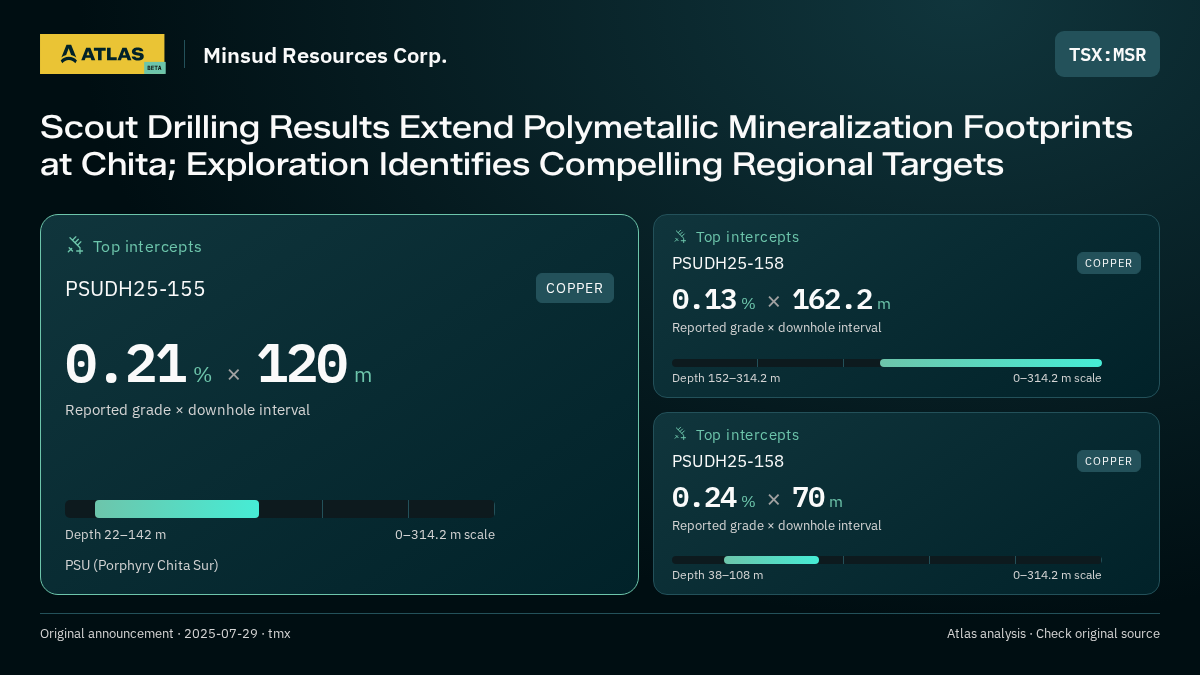The height and width of the screenshot is (675, 1200).
Task: Click the Original announcement 2025-07-29 footer text
Action: tap(165, 634)
